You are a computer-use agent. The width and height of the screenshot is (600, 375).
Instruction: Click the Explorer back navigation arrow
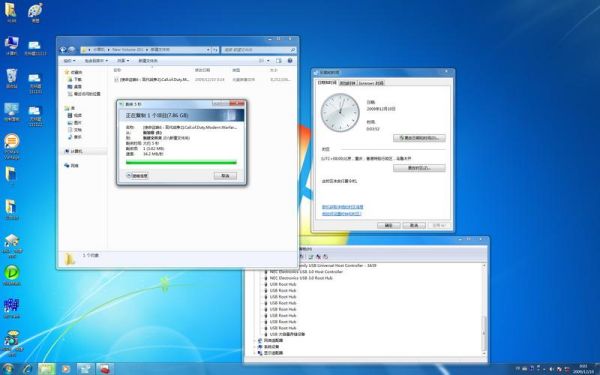point(63,50)
